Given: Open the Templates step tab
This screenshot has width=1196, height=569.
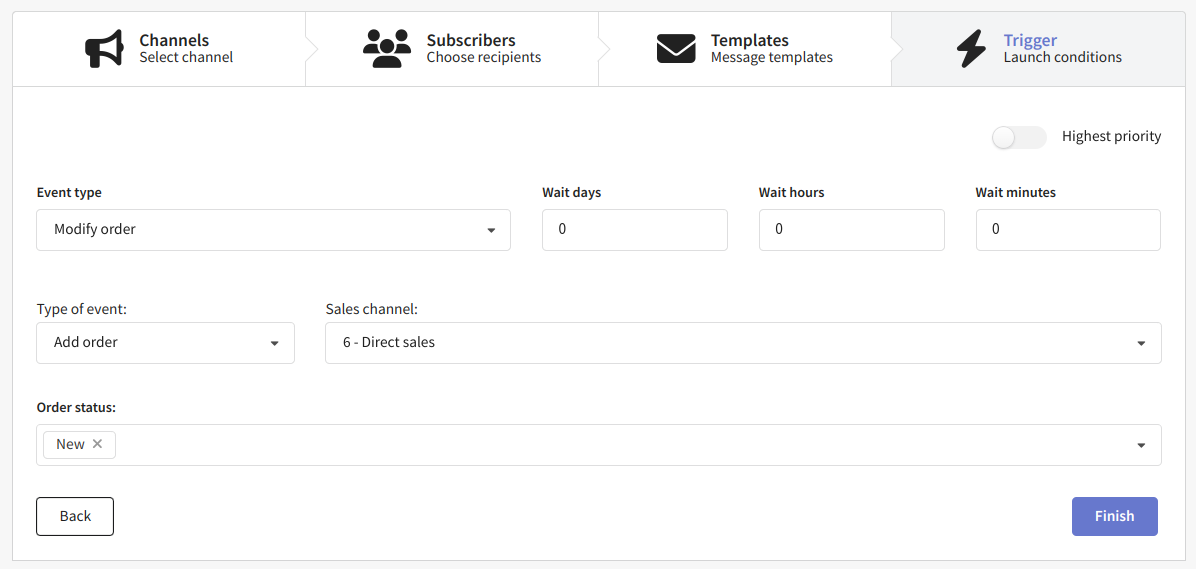Looking at the screenshot, I should (x=744, y=49).
